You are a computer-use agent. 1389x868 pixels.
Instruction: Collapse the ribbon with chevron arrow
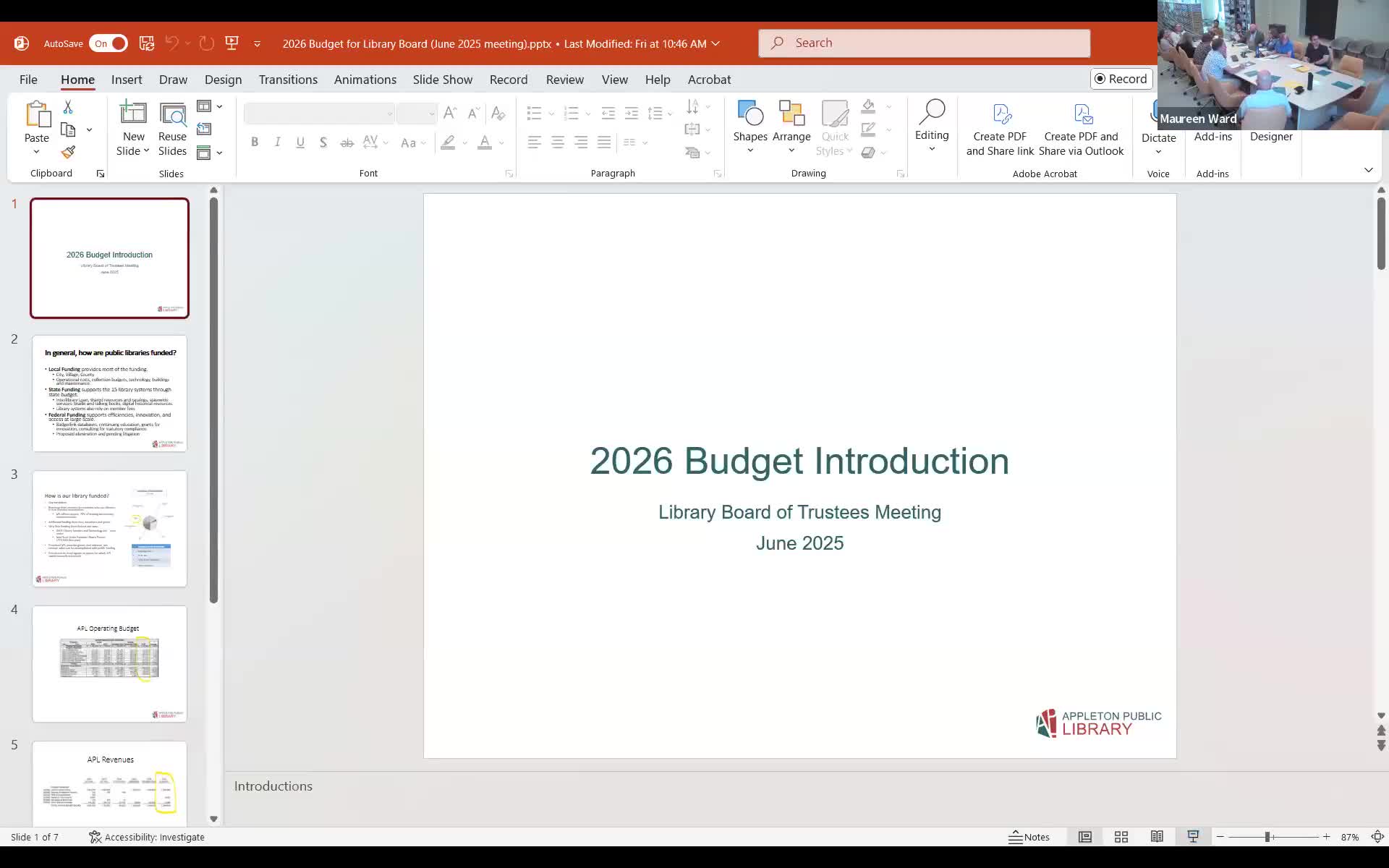coord(1368,170)
